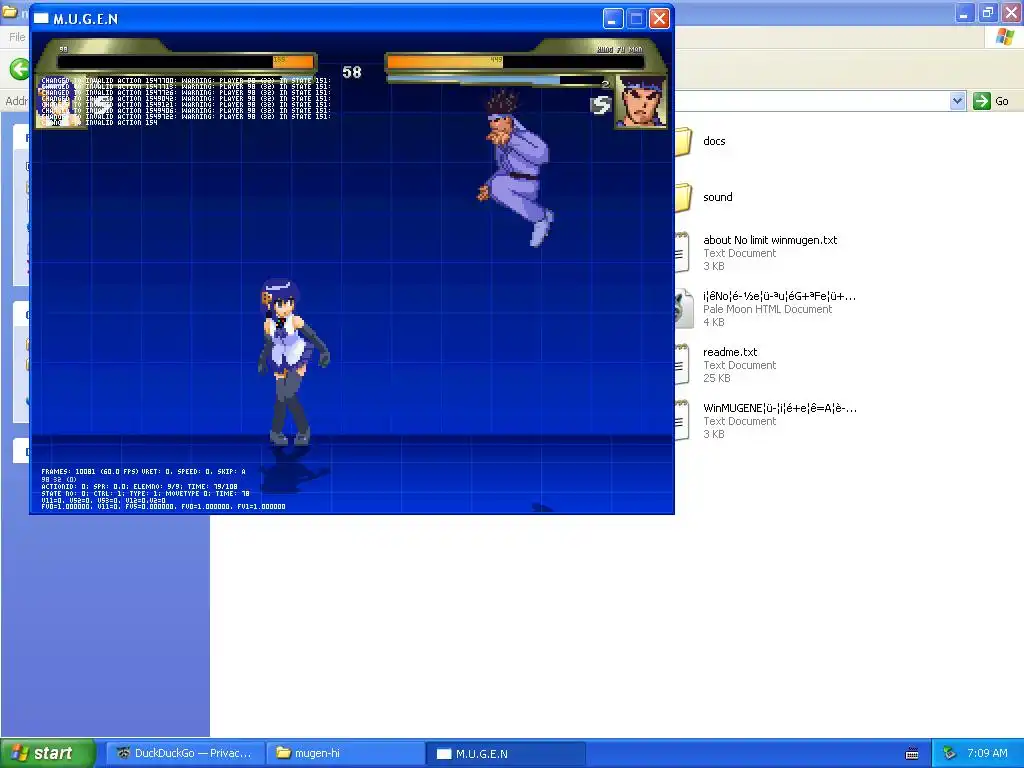Click the round timer showing 58
The image size is (1024, 768).
(x=351, y=72)
